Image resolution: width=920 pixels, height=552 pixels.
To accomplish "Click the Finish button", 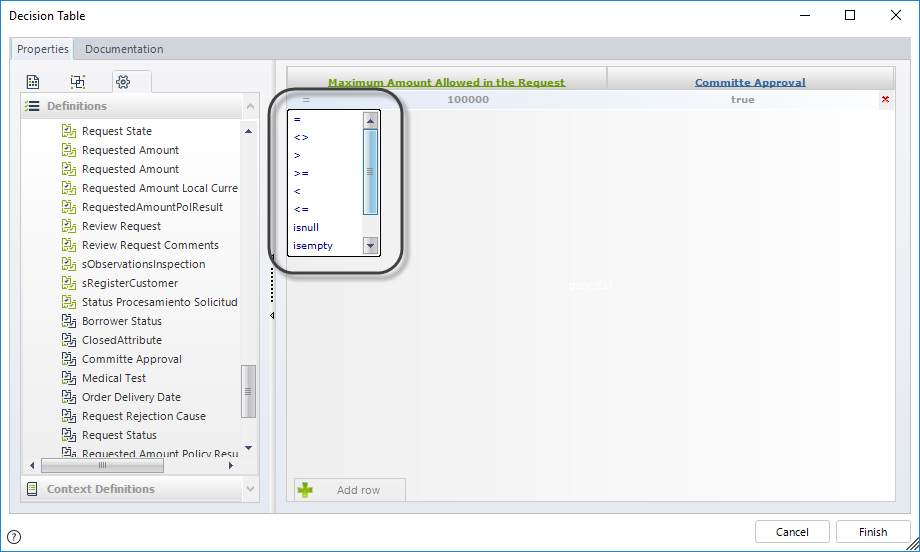I will click(x=872, y=532).
